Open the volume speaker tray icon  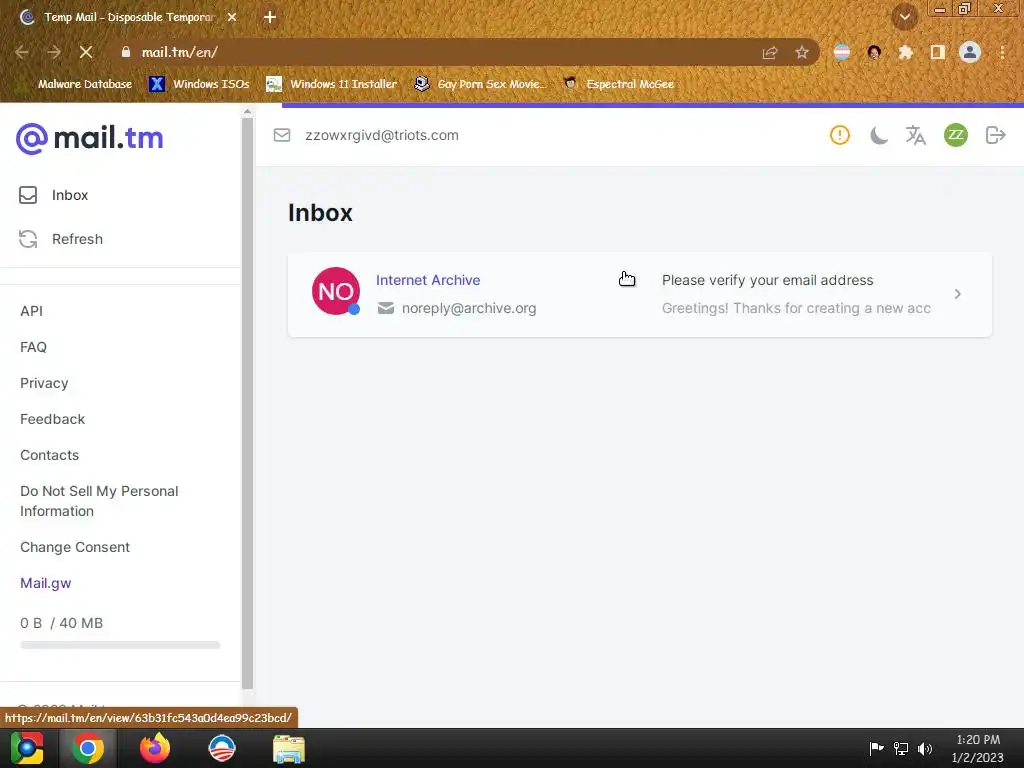(925, 748)
